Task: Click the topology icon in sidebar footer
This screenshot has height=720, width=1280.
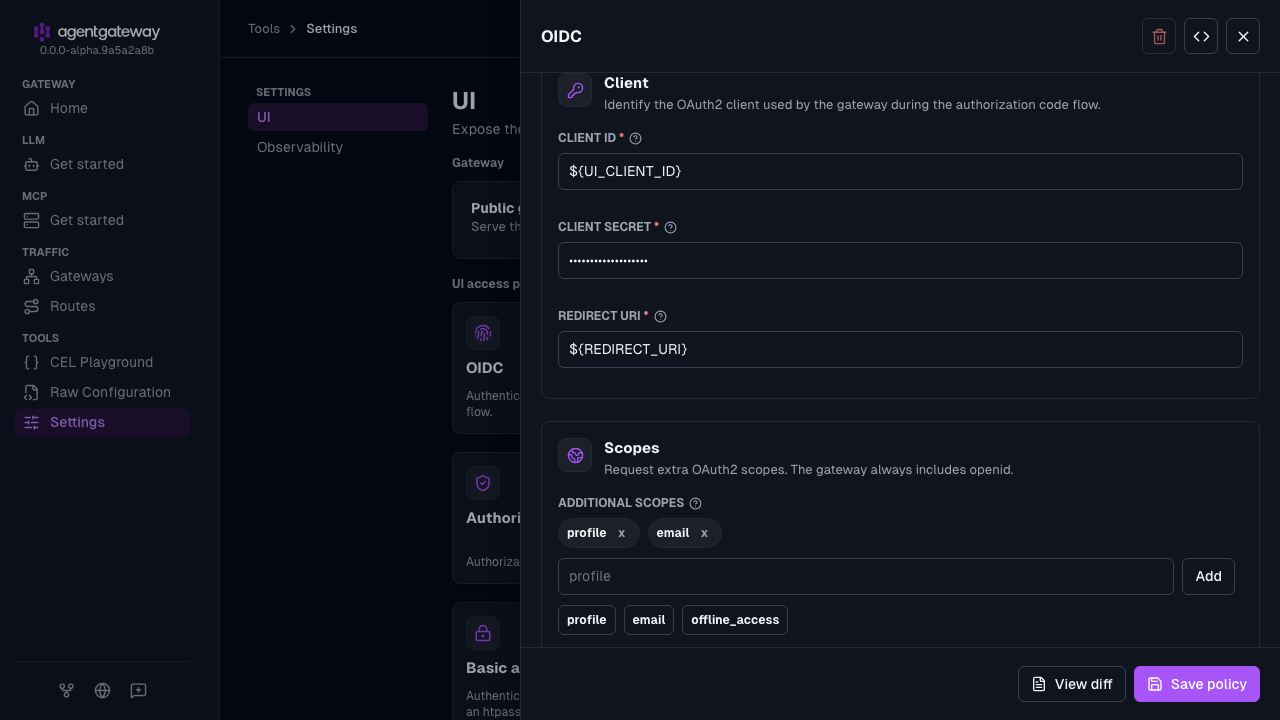Action: 66,690
